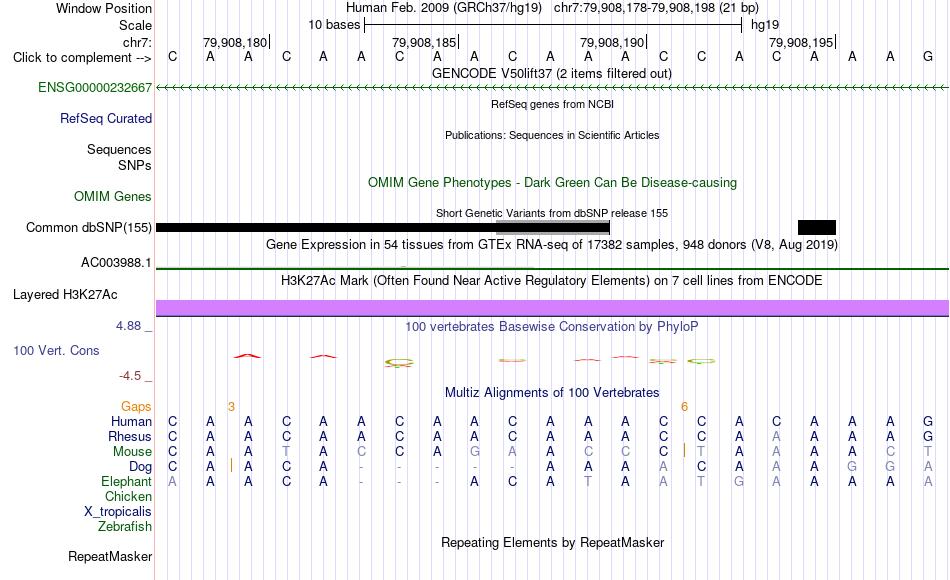
Task: Click the 79,908,190 position marker
Action: tap(613, 42)
